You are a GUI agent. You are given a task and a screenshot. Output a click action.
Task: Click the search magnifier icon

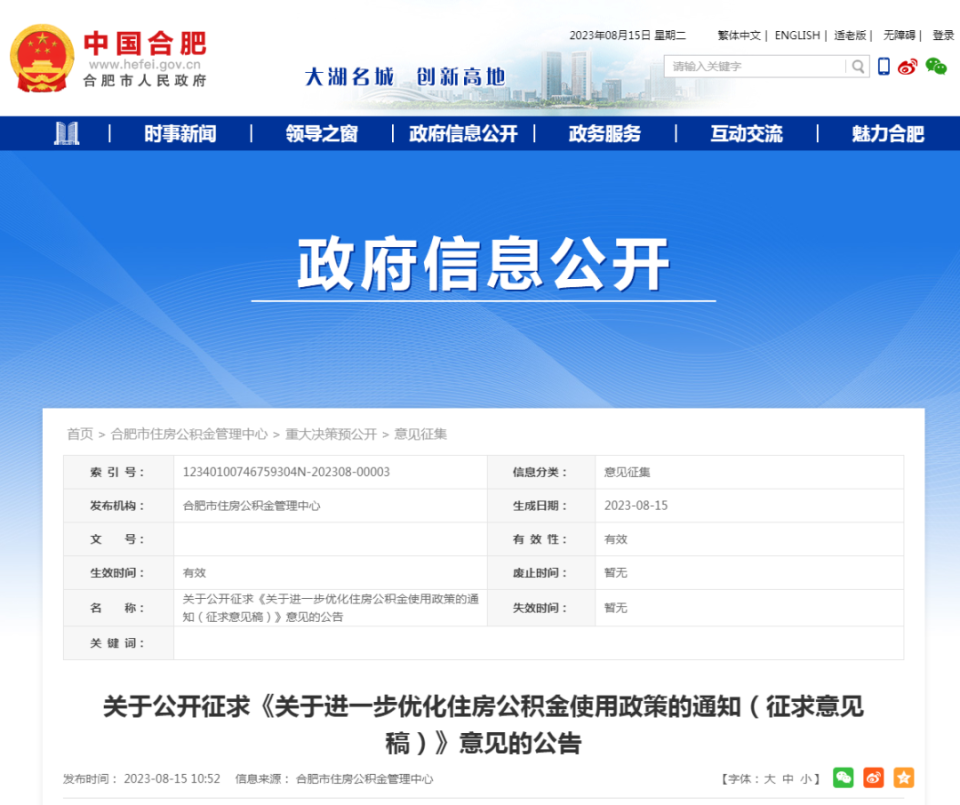click(x=858, y=67)
